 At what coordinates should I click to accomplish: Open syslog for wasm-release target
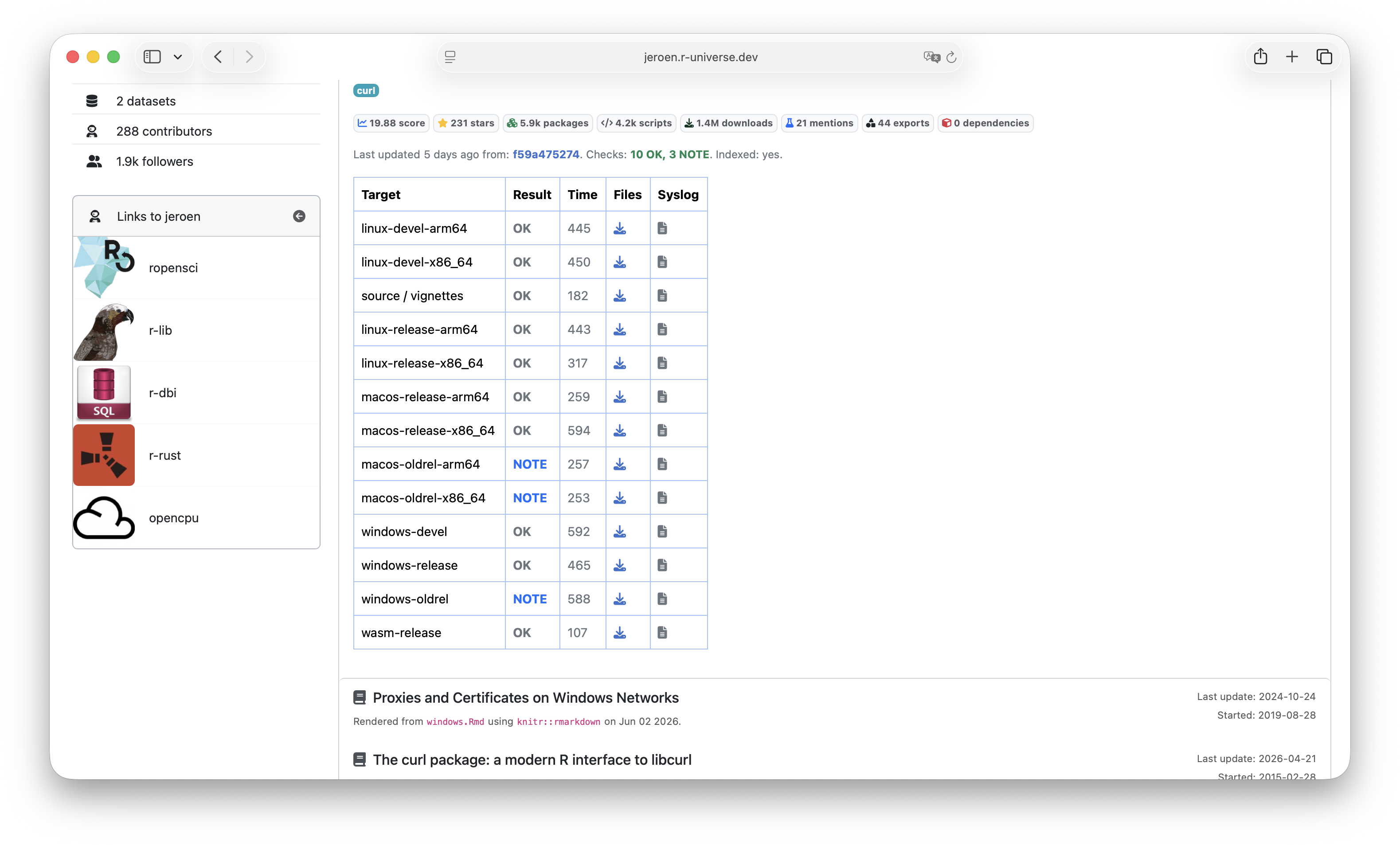point(662,633)
